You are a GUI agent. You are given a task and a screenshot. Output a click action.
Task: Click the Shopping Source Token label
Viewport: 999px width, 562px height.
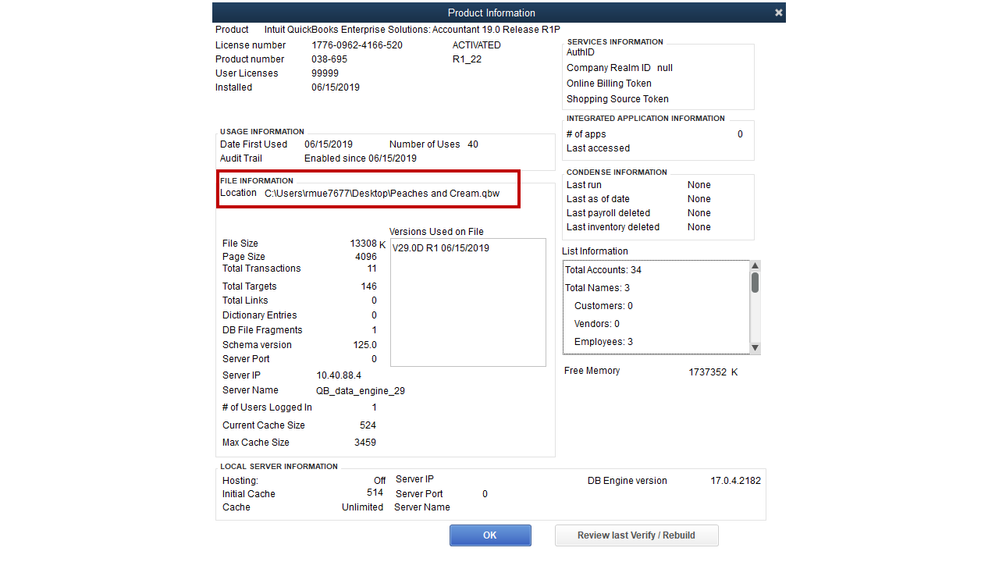(x=617, y=99)
